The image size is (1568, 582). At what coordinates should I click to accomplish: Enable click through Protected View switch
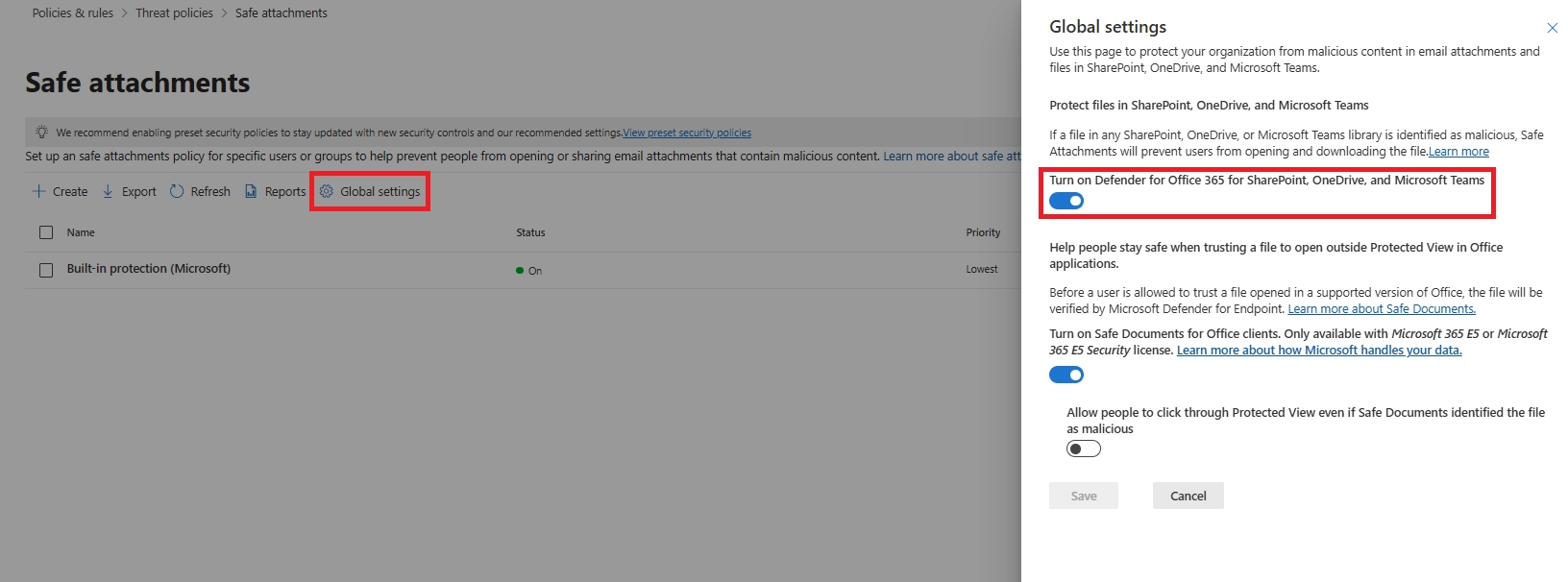(1084, 449)
